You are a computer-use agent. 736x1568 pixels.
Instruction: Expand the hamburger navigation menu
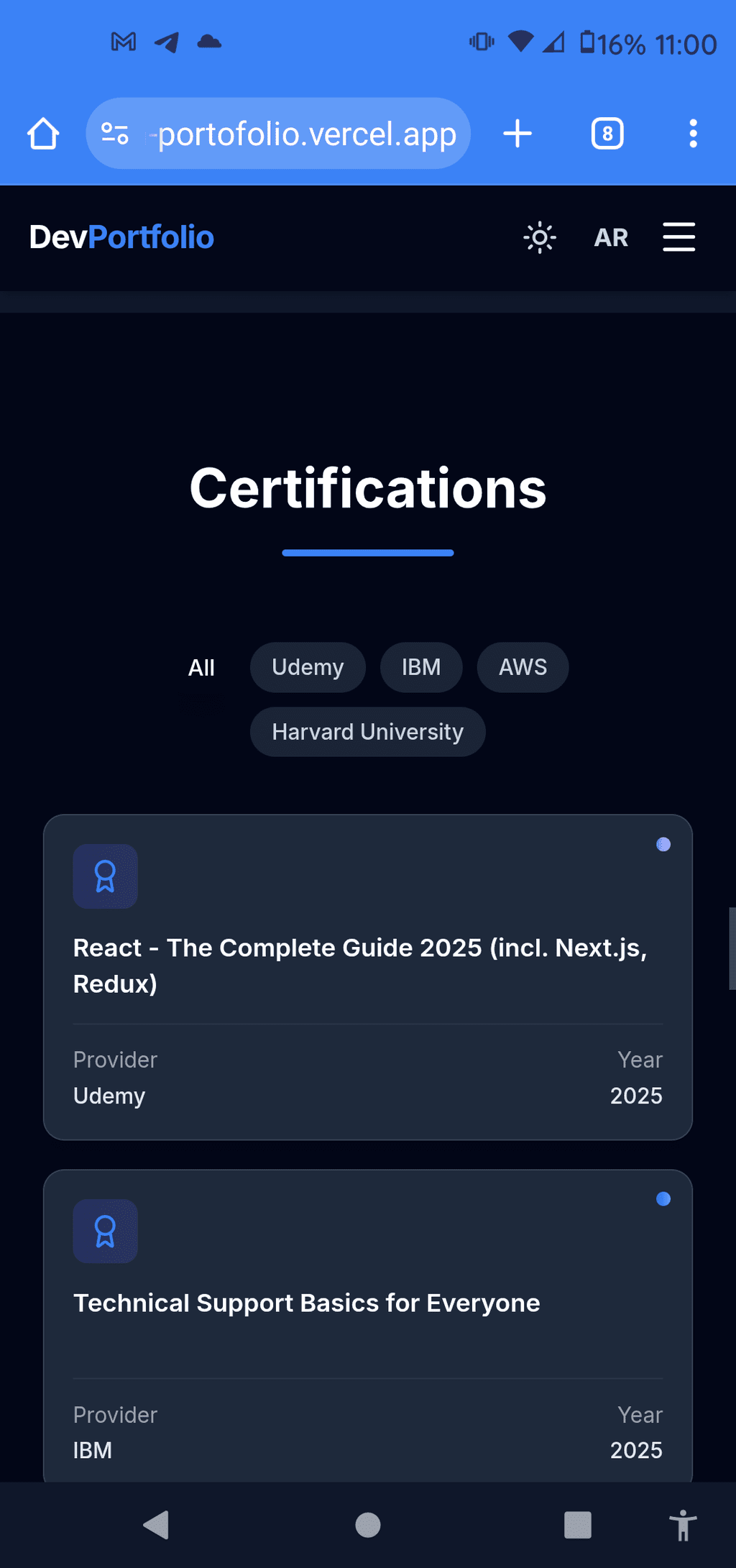click(678, 237)
